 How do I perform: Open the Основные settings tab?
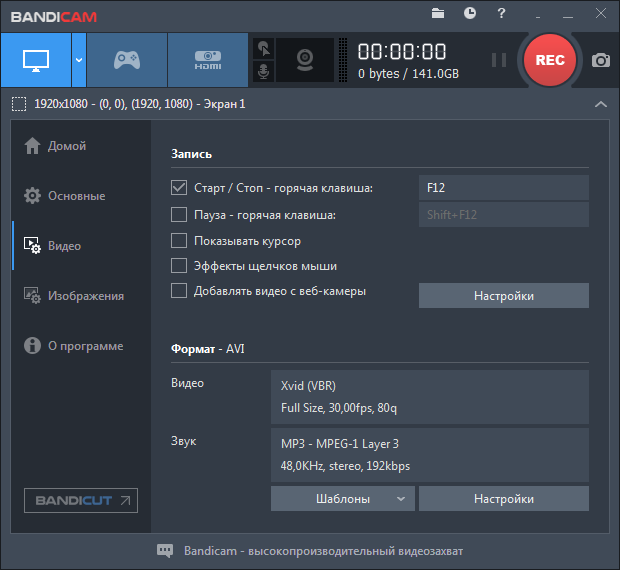pyautogui.click(x=76, y=196)
